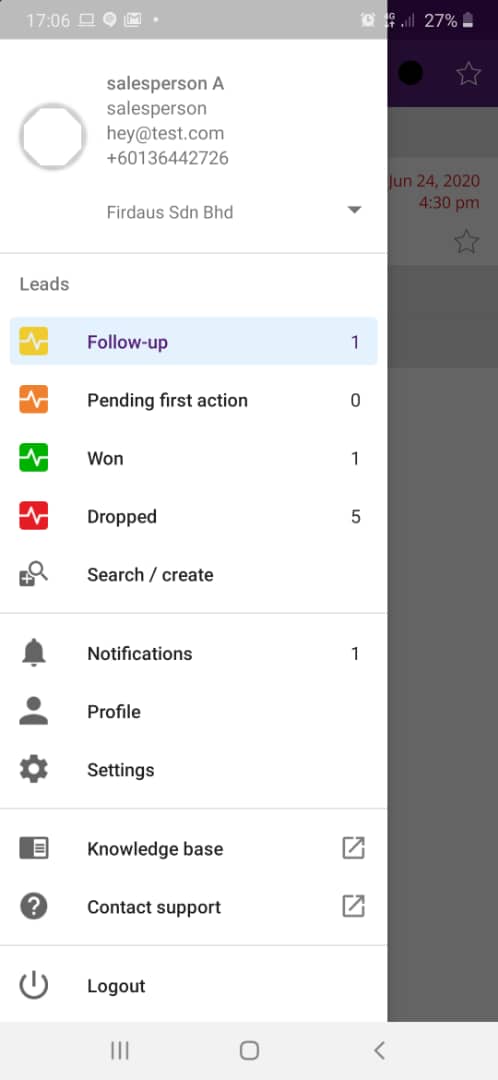Open the green Won leads icon
Image resolution: width=498 pixels, height=1080 pixels.
pyautogui.click(x=34, y=458)
